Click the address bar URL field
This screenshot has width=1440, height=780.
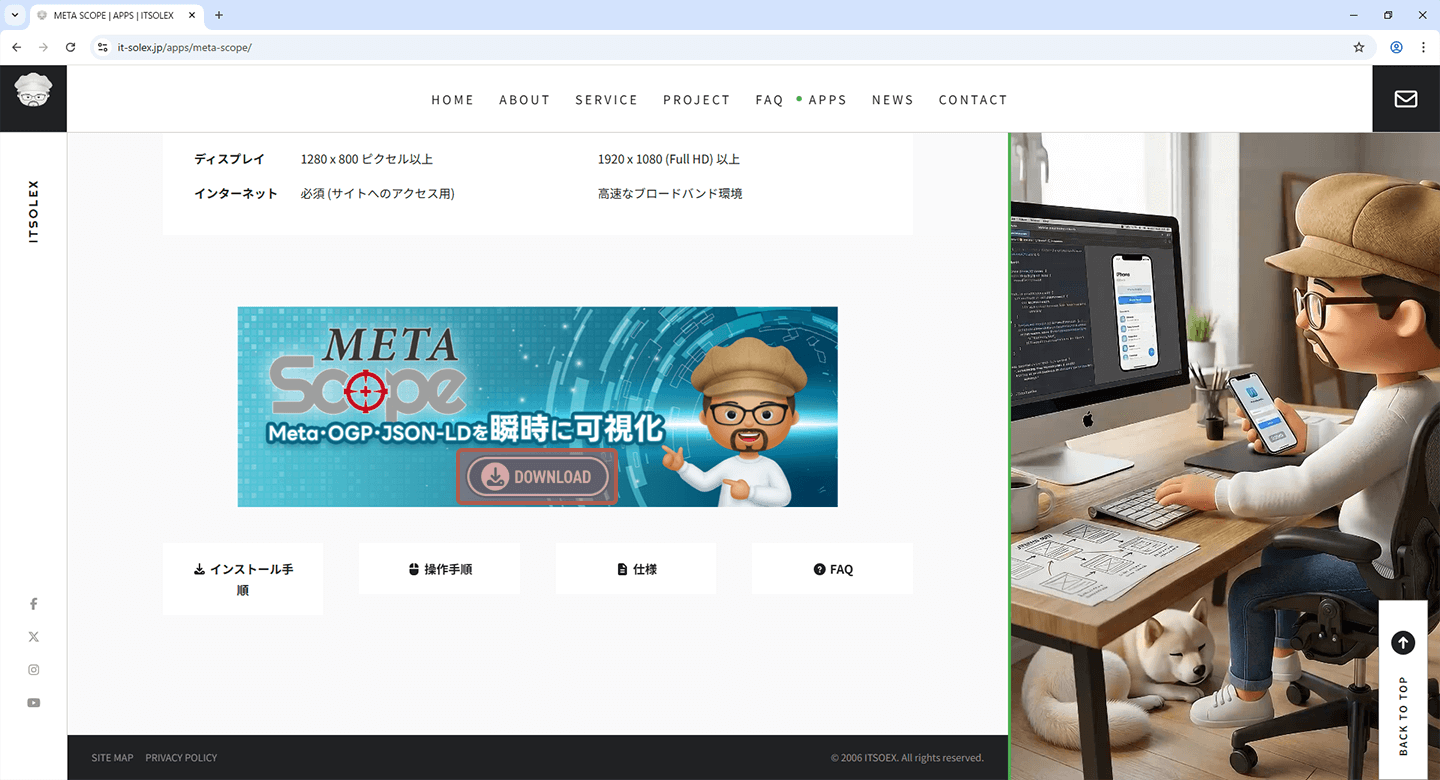click(700, 47)
